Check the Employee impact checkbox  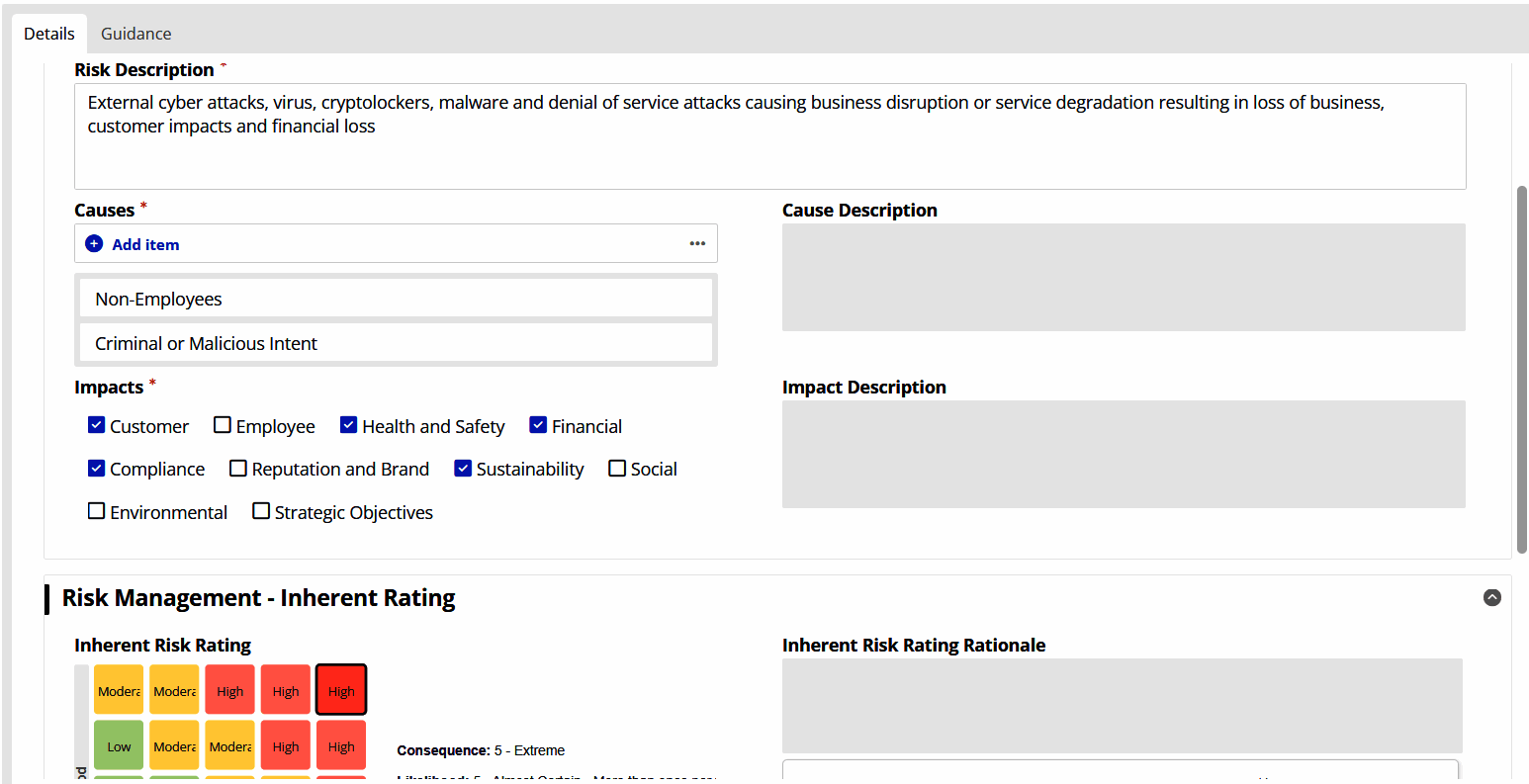pos(223,425)
